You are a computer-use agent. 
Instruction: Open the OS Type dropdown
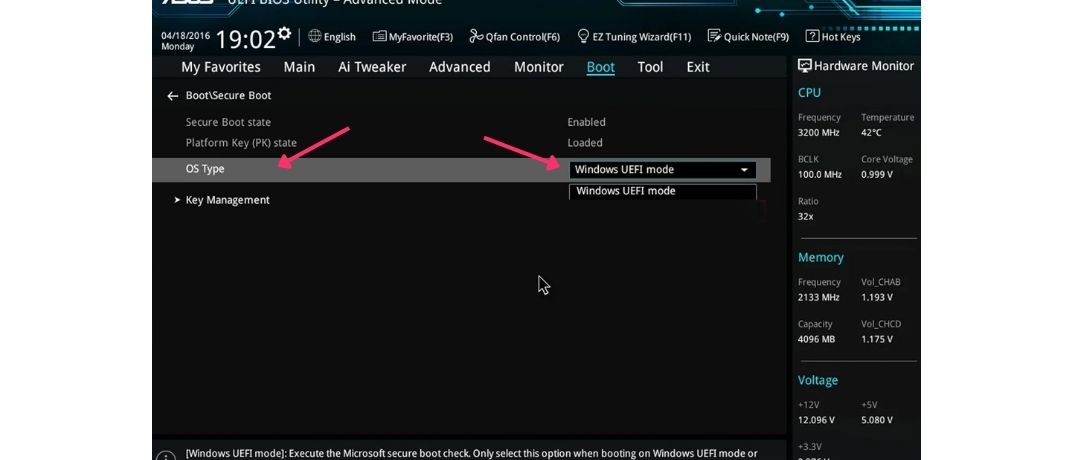pos(662,169)
